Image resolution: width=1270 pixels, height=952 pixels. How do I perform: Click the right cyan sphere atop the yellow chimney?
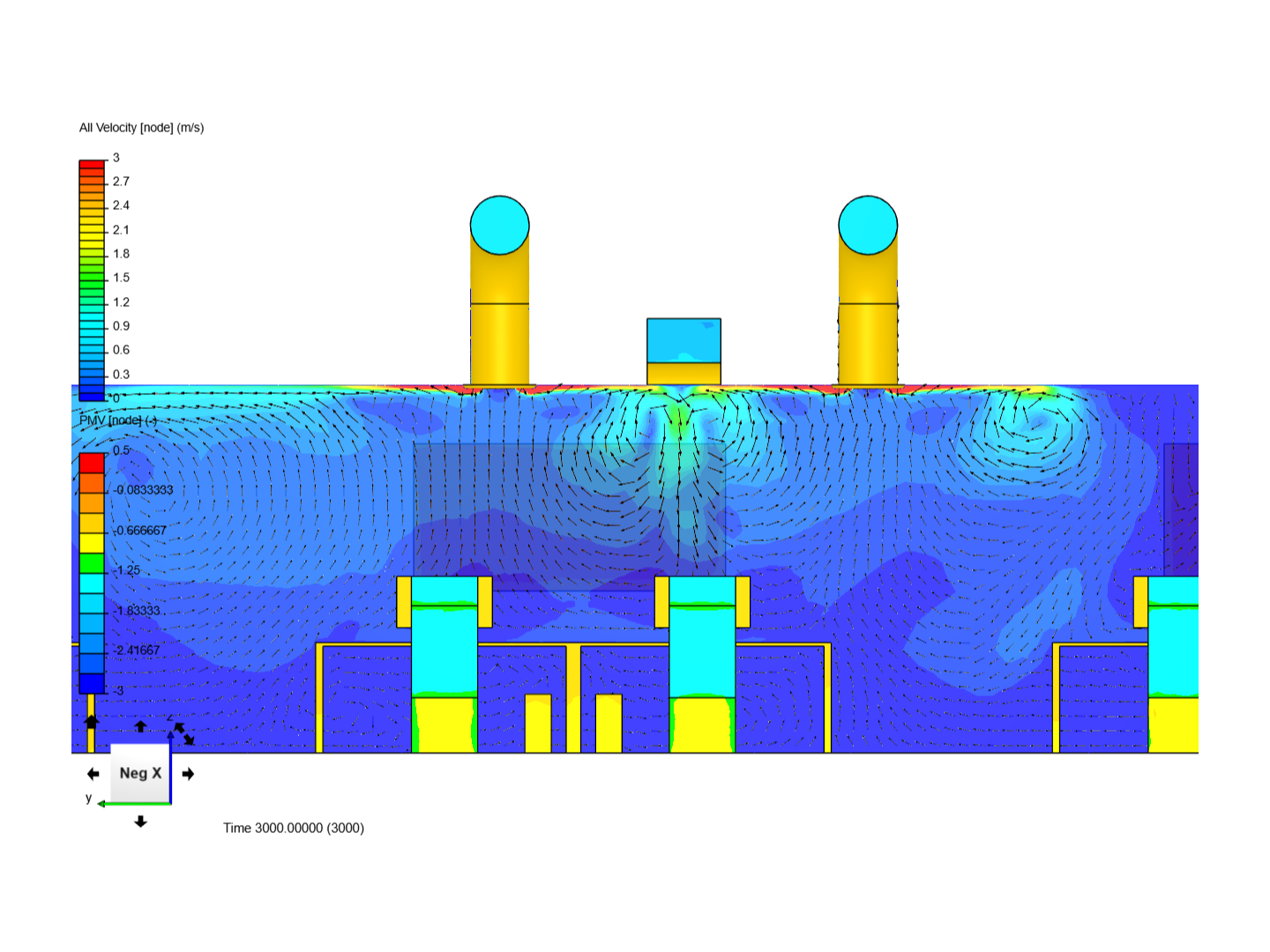868,224
